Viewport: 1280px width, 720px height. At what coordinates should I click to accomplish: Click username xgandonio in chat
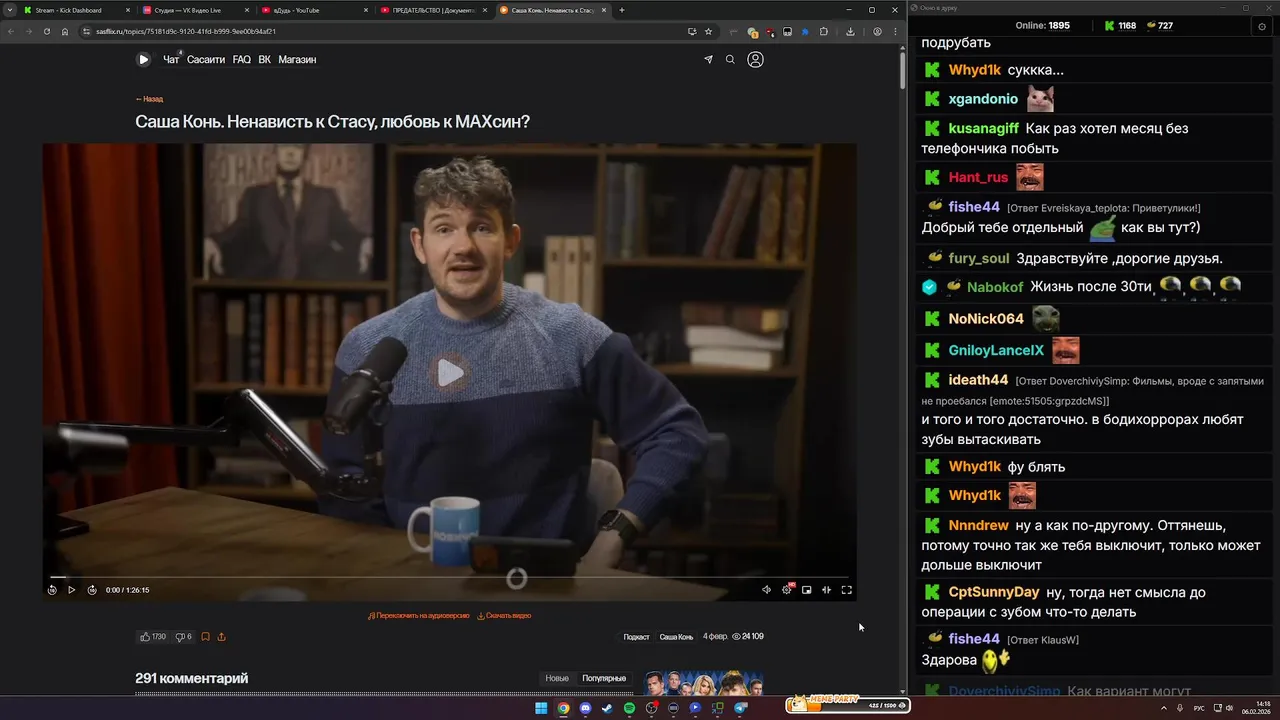tap(983, 99)
